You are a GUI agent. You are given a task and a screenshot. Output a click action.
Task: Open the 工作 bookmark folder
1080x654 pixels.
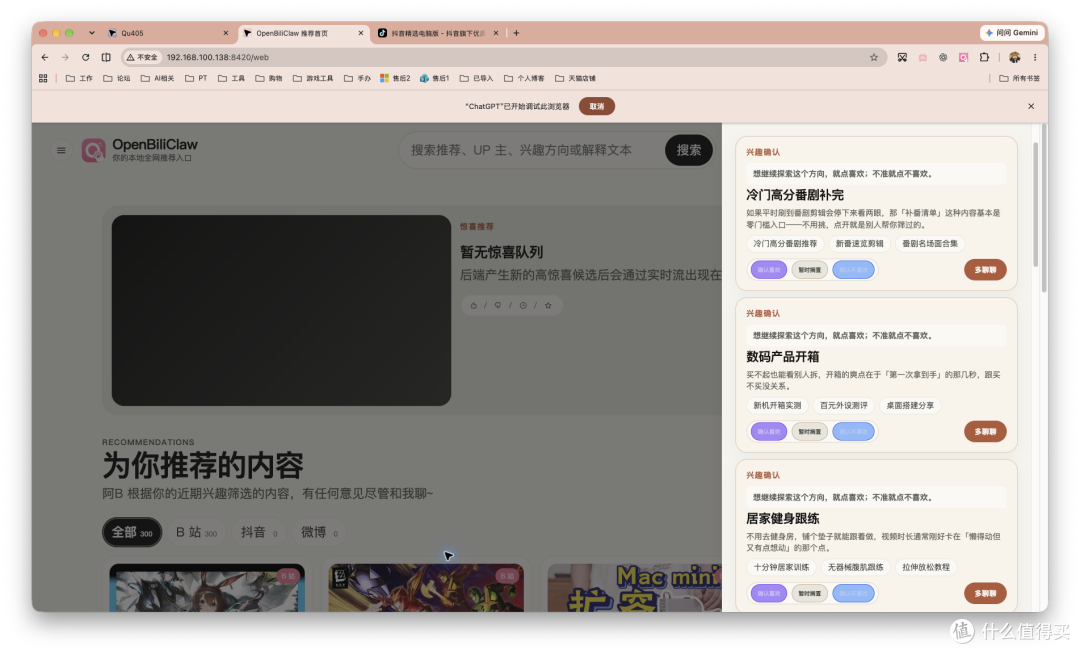(79, 78)
